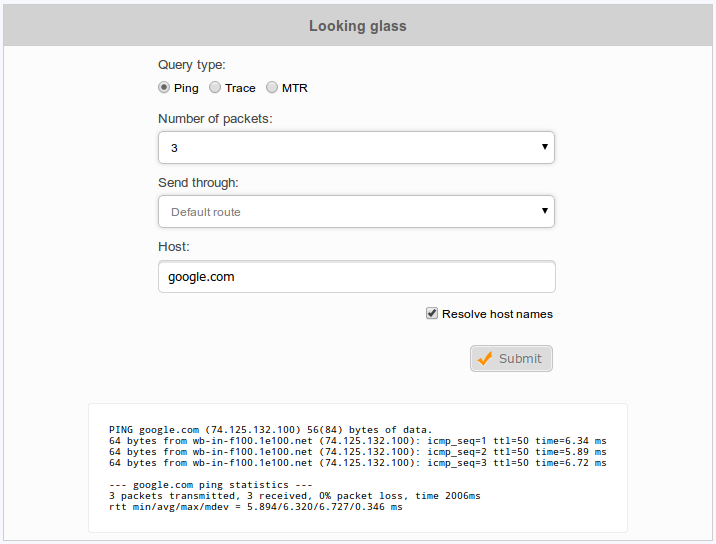The image size is (716, 544).
Task: Click the 'Resolve host names' label text
Action: point(497,314)
